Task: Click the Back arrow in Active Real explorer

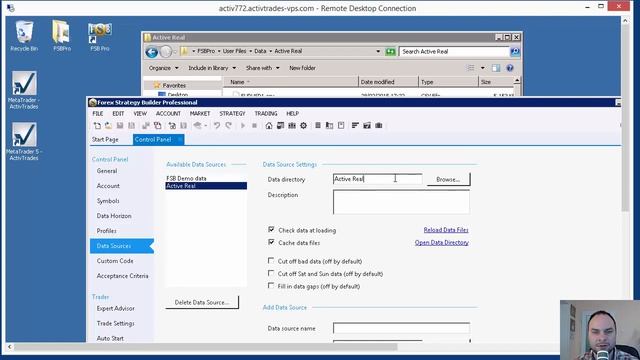Action: pyautogui.click(x=151, y=52)
